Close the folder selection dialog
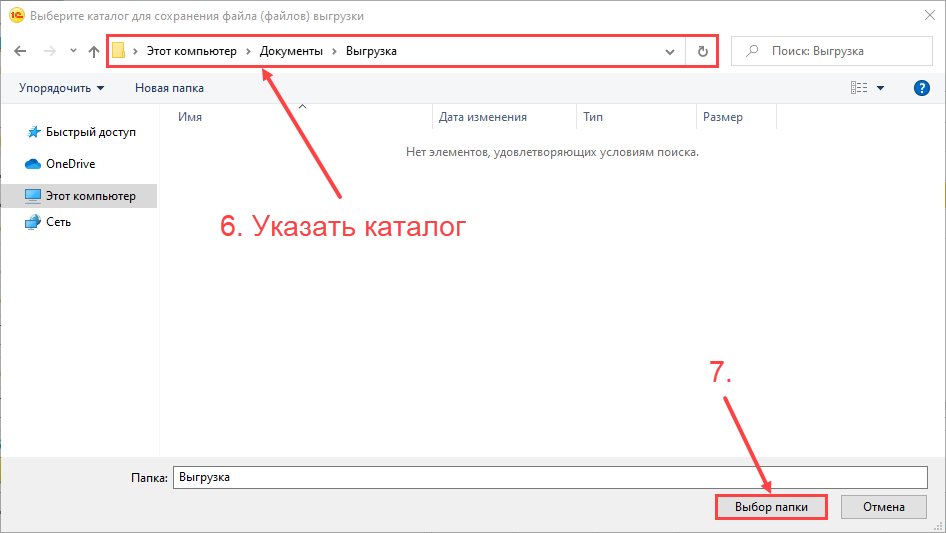946x533 pixels. [930, 16]
